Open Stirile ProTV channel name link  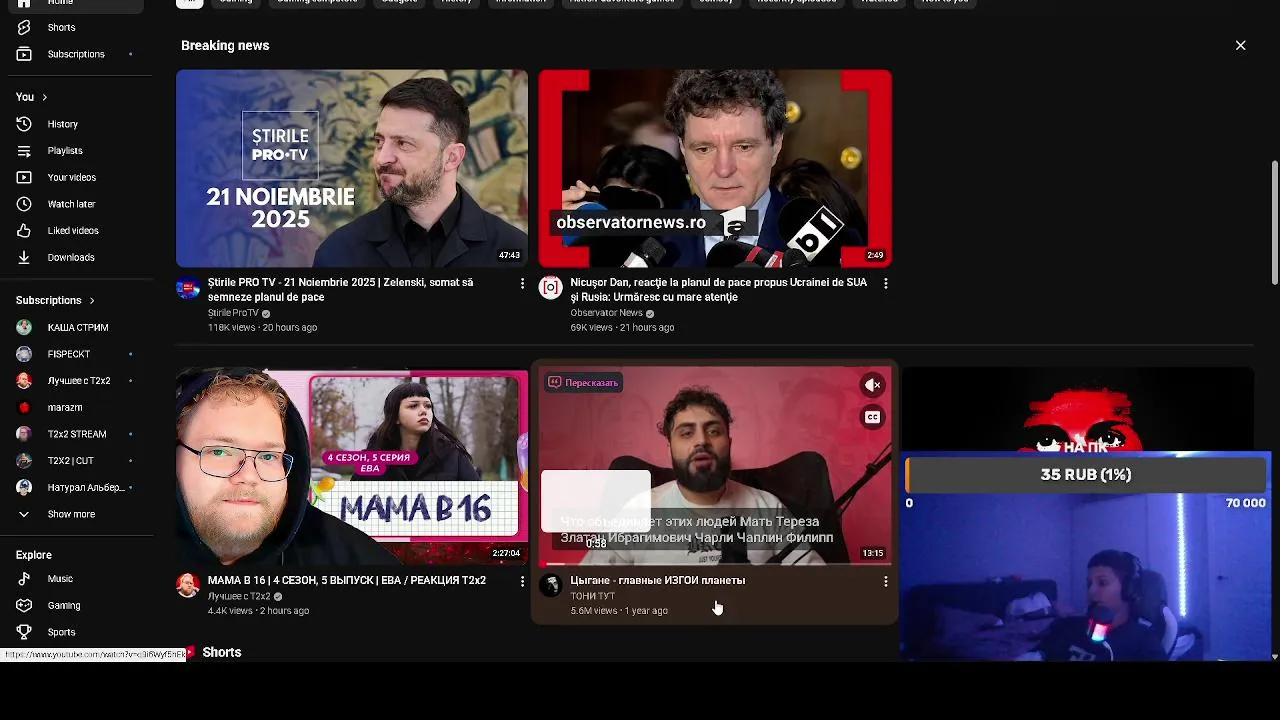click(233, 313)
